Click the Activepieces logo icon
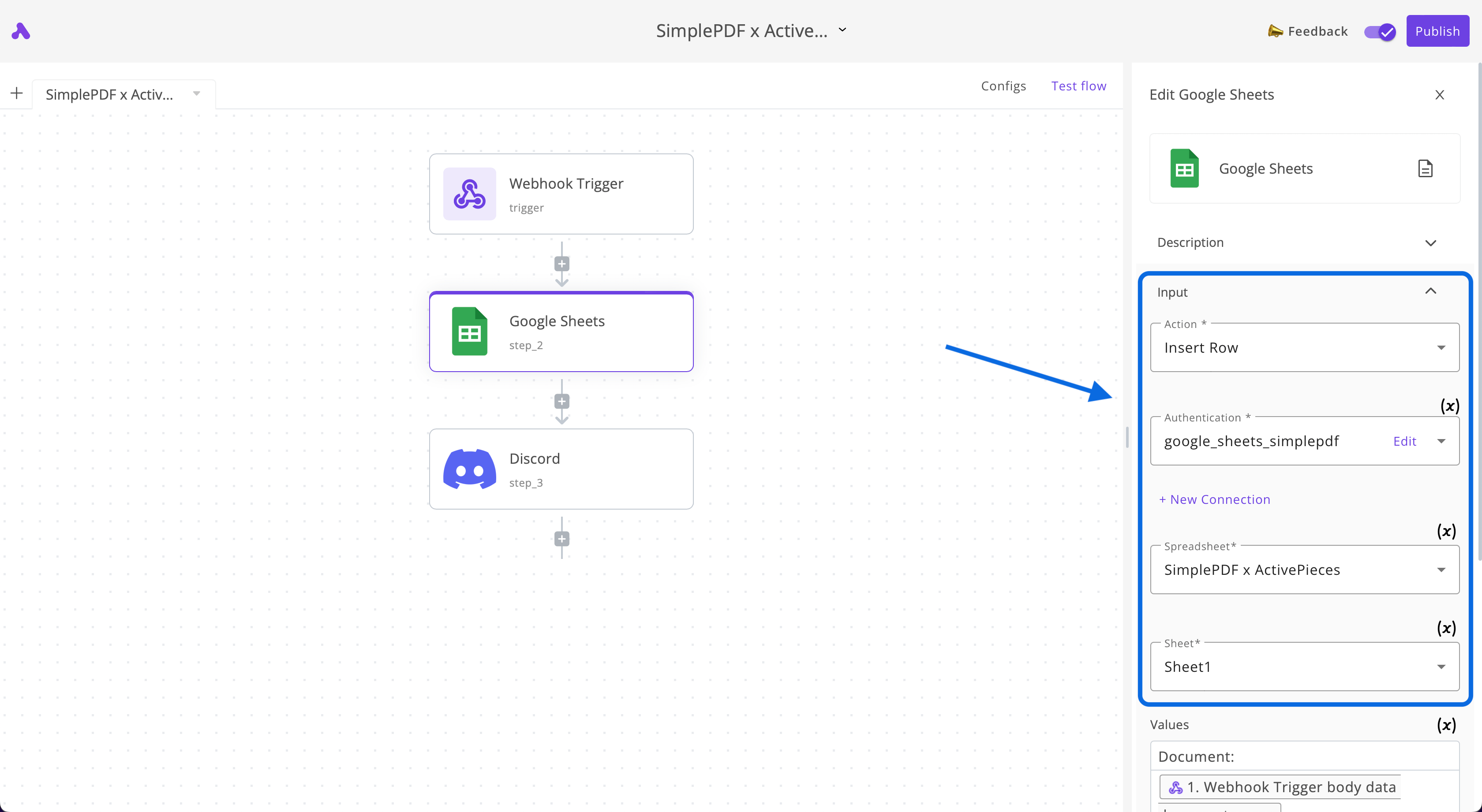The width and height of the screenshot is (1482, 812). click(21, 31)
